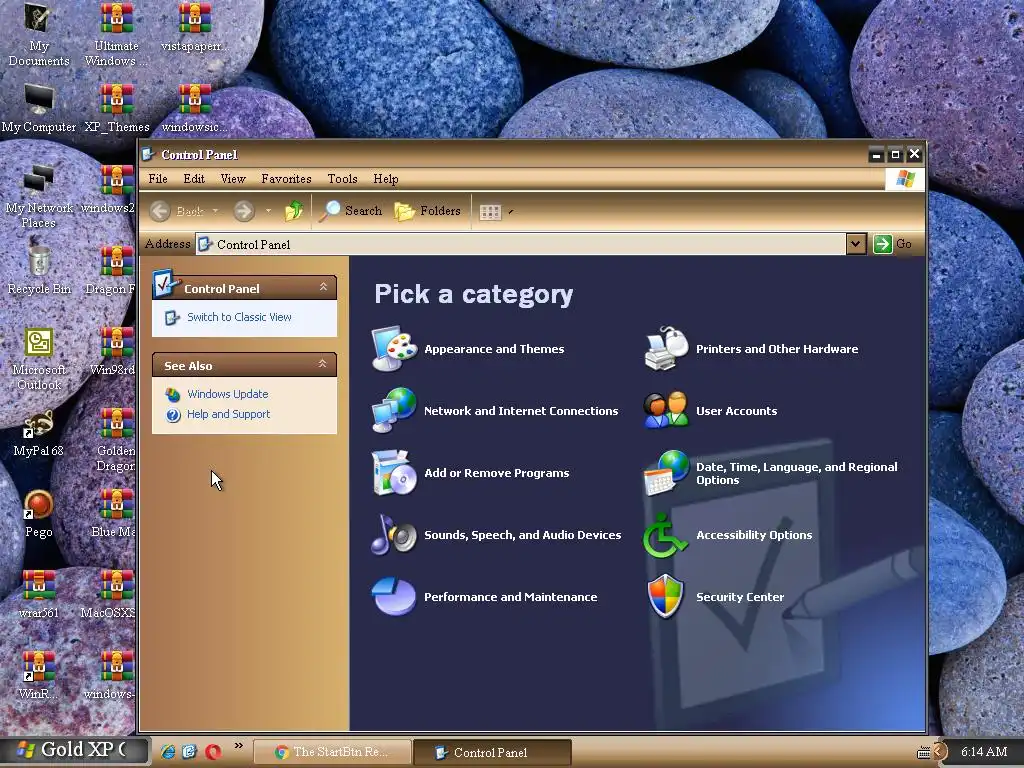Open the Accessibility Options wheelchair icon
The width and height of the screenshot is (1024, 768).
(665, 534)
